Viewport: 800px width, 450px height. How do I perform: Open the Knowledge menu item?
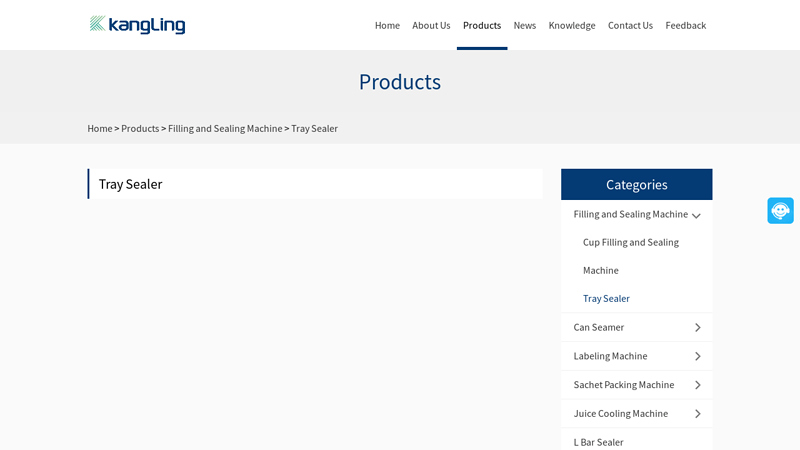[x=571, y=26]
